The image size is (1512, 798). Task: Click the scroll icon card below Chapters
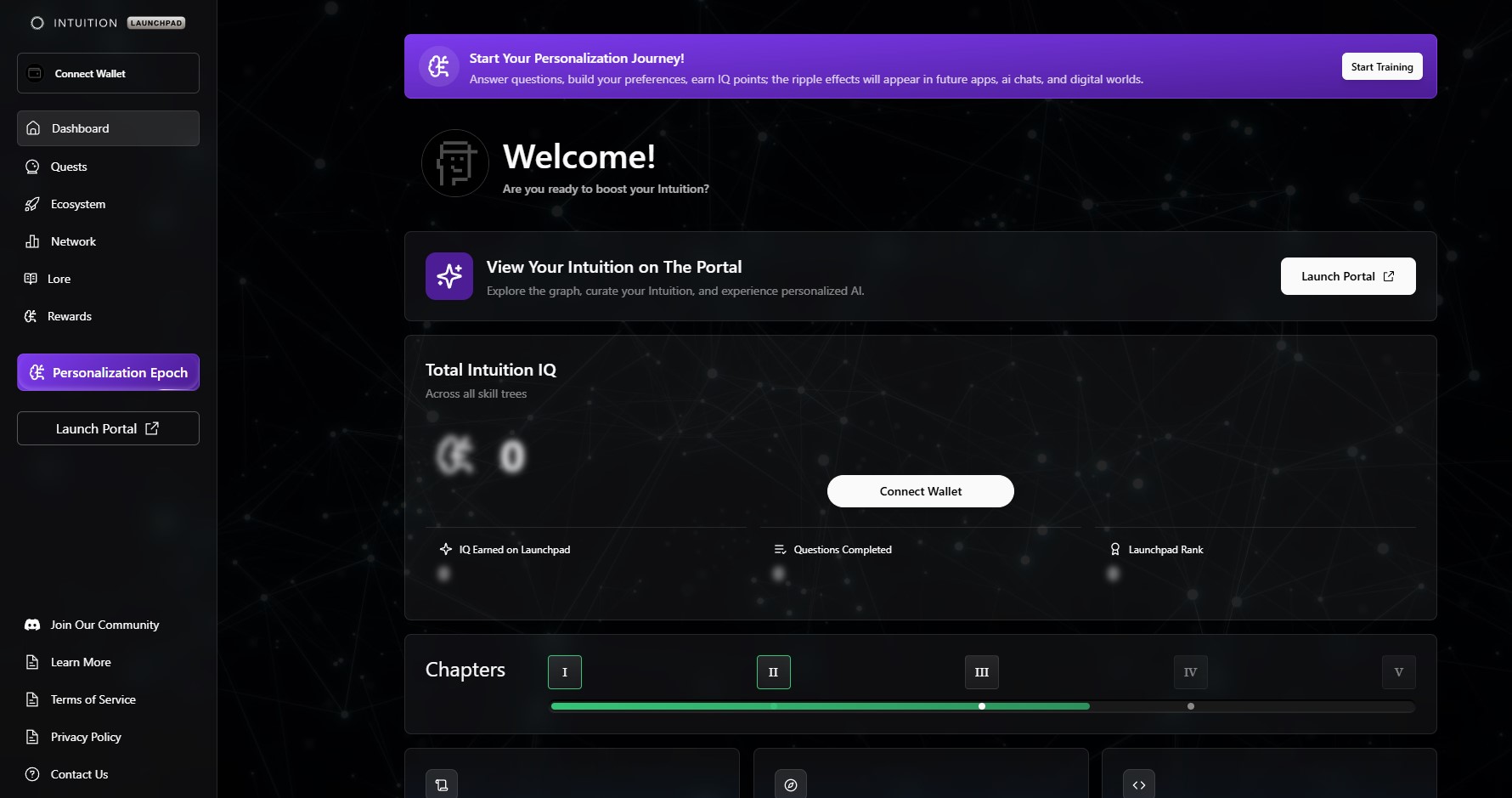pyautogui.click(x=442, y=784)
